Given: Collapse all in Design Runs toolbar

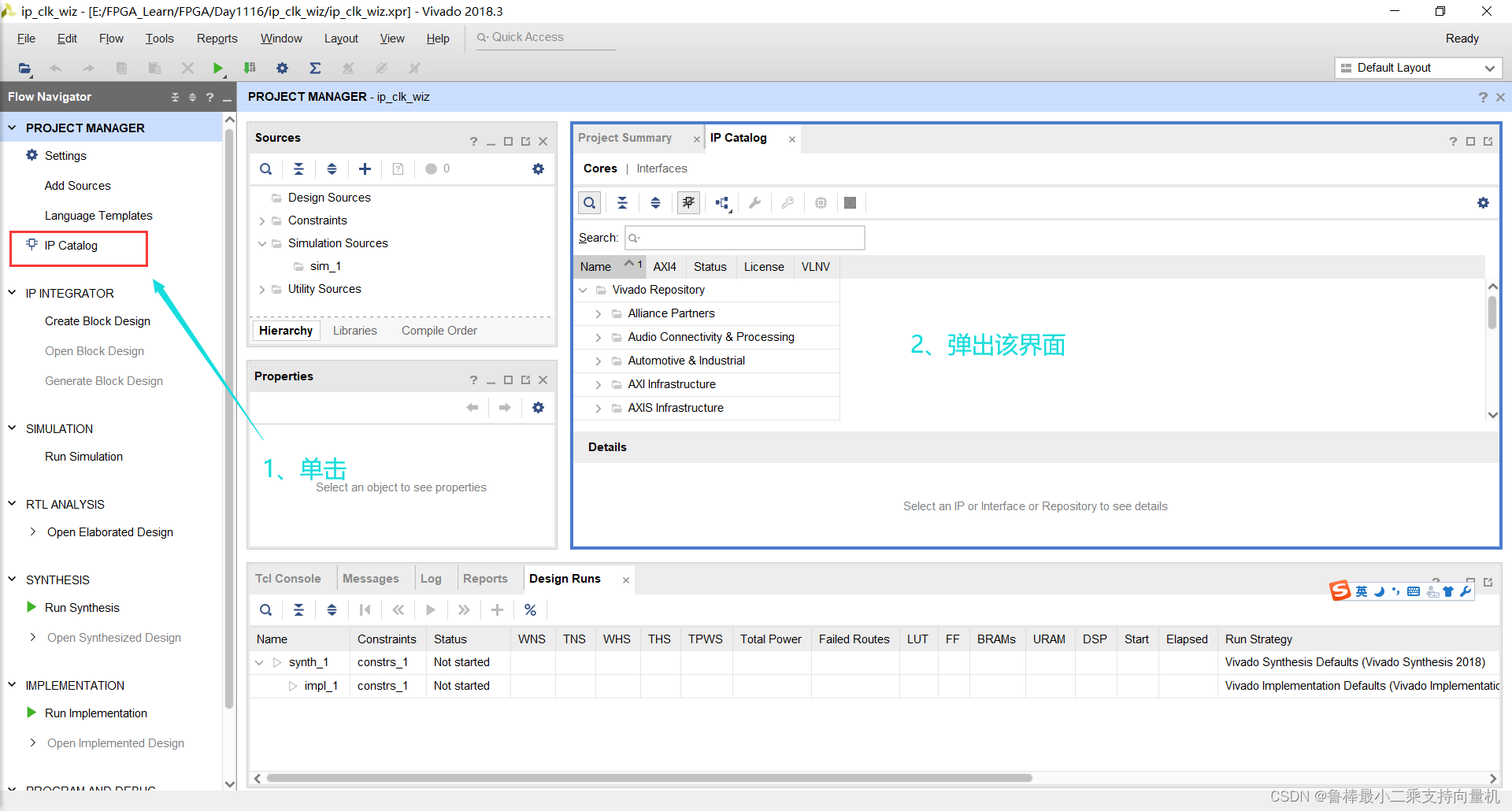Looking at the screenshot, I should point(299,610).
